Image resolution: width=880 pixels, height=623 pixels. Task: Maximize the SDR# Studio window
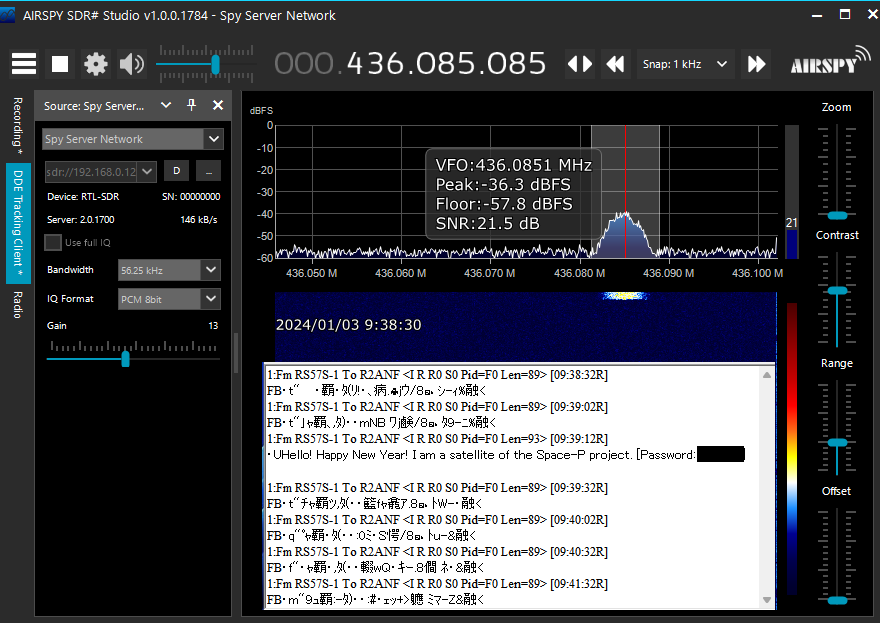845,15
